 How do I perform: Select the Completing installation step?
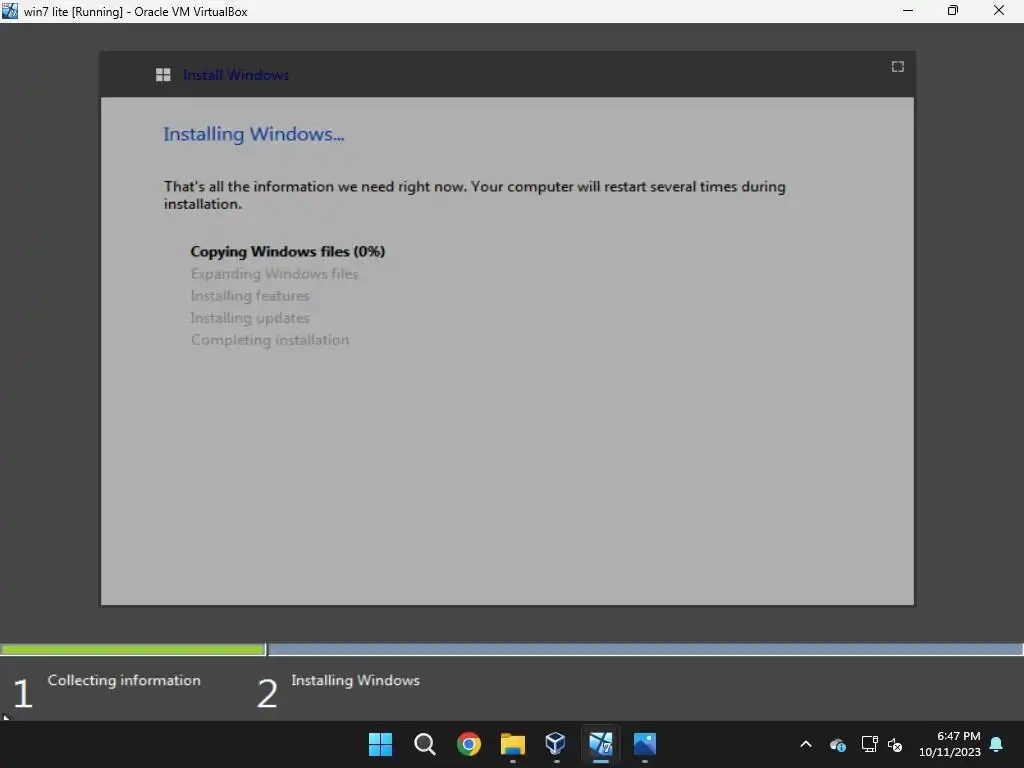coord(270,340)
